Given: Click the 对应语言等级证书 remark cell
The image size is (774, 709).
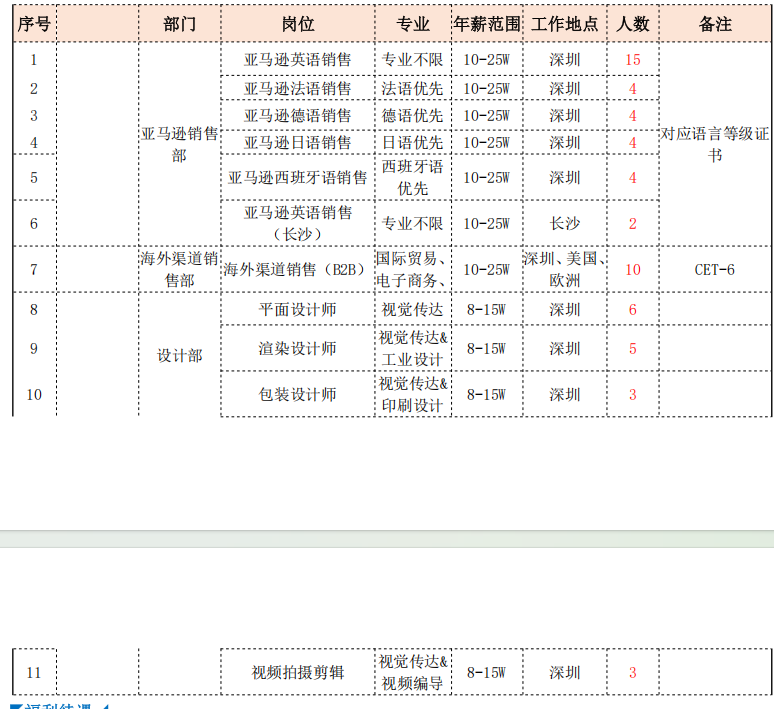Looking at the screenshot, I should [x=715, y=144].
